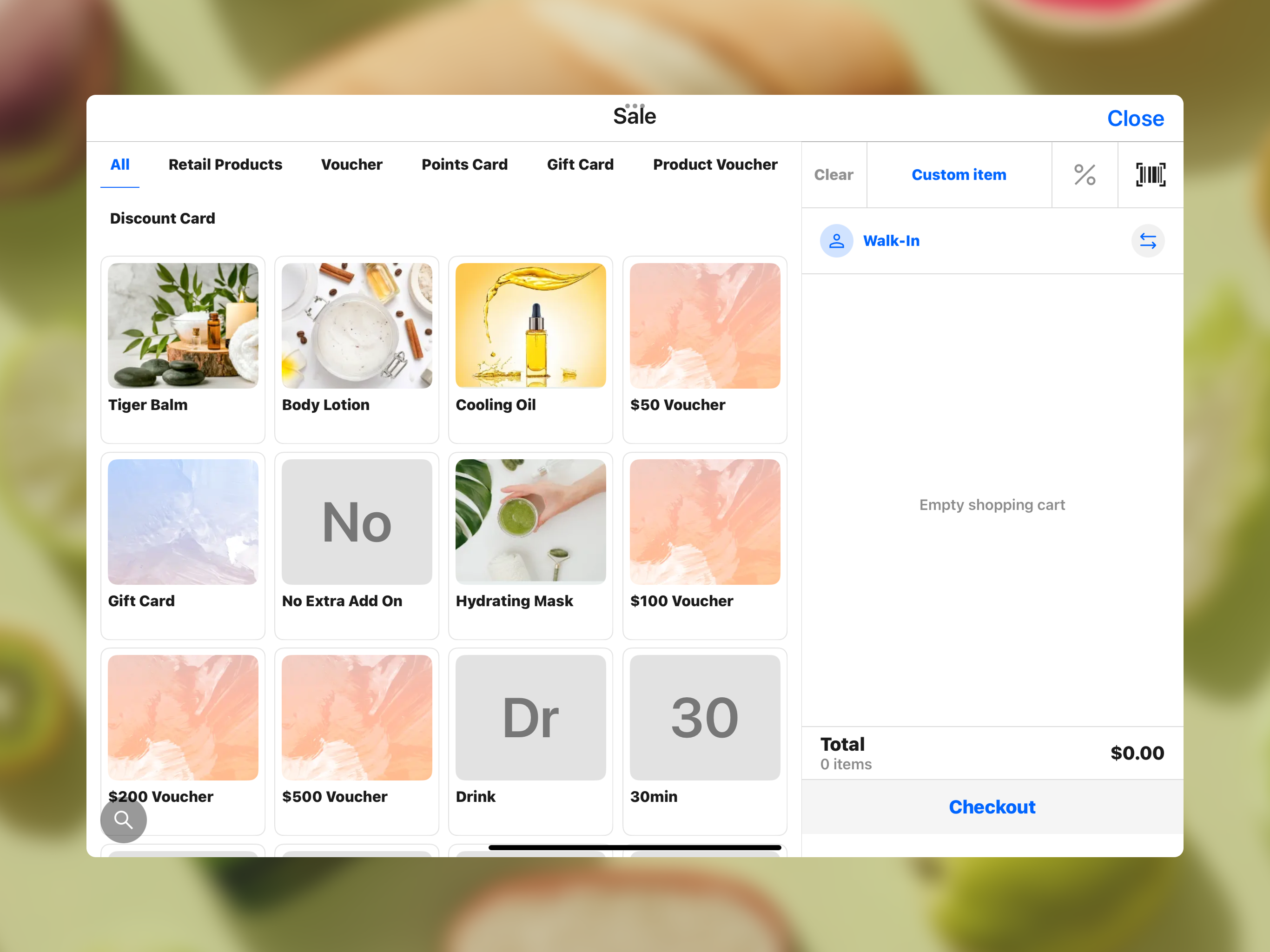Screen dimensions: 1270x952
Task: Select the Voucher category tab
Action: click(x=352, y=165)
